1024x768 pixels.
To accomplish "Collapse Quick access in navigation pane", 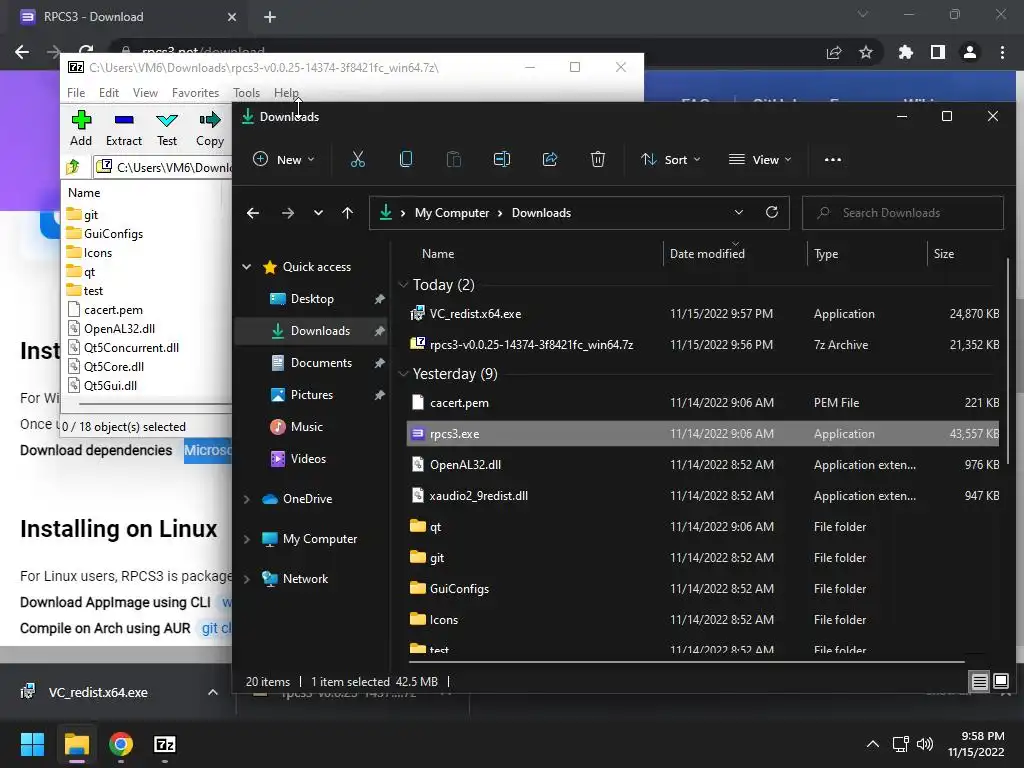I will tap(247, 266).
